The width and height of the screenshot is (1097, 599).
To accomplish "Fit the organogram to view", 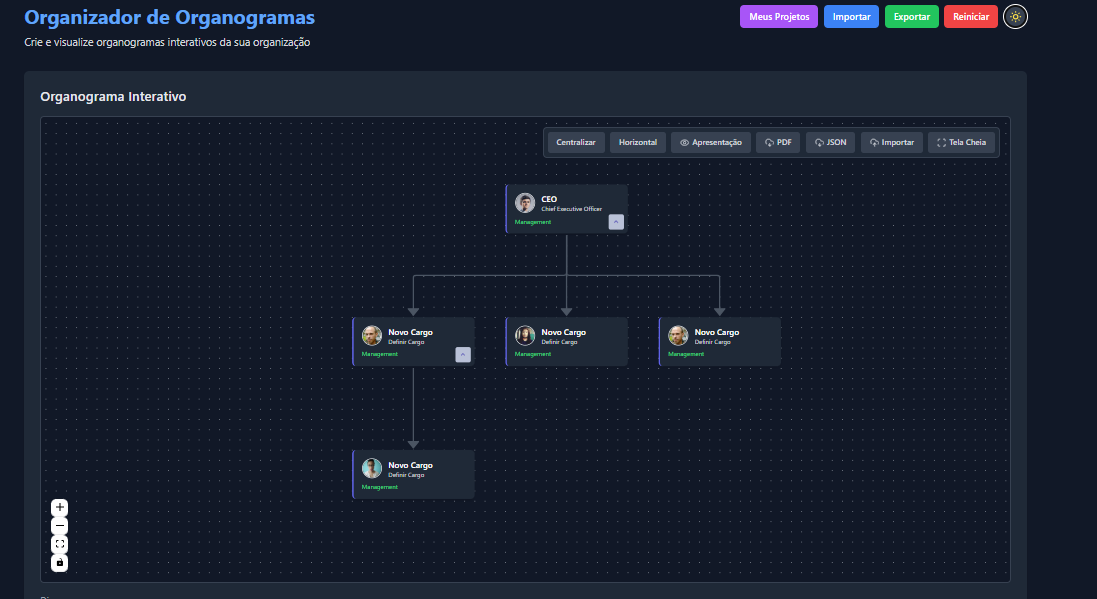I will click(x=59, y=543).
